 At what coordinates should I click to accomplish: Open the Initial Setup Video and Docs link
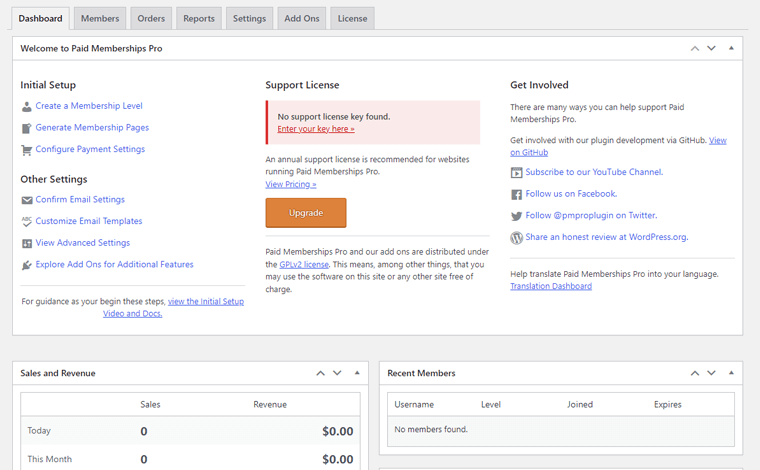(x=206, y=301)
